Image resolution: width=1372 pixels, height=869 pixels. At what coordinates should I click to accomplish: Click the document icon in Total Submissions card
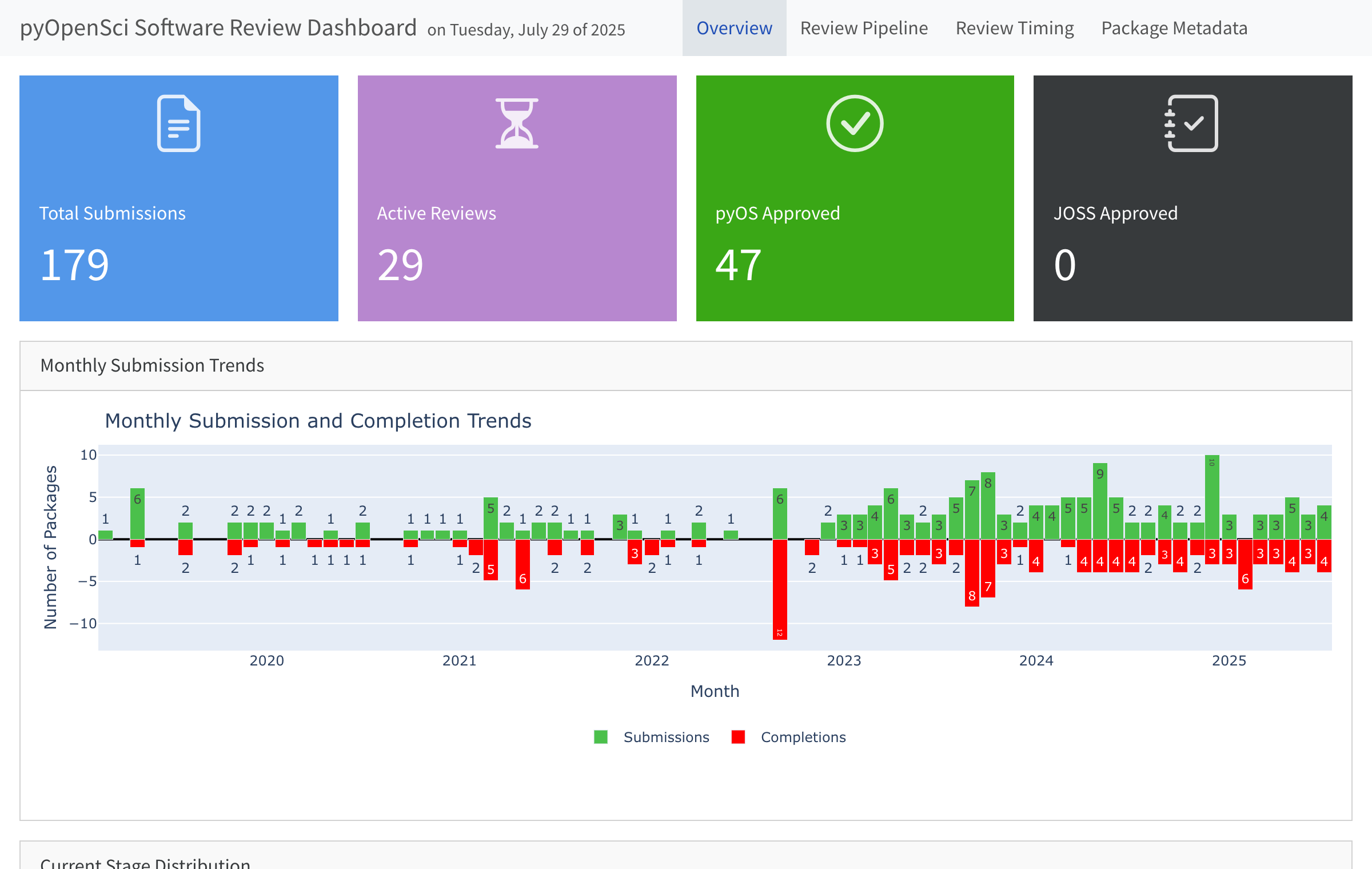coord(179,123)
